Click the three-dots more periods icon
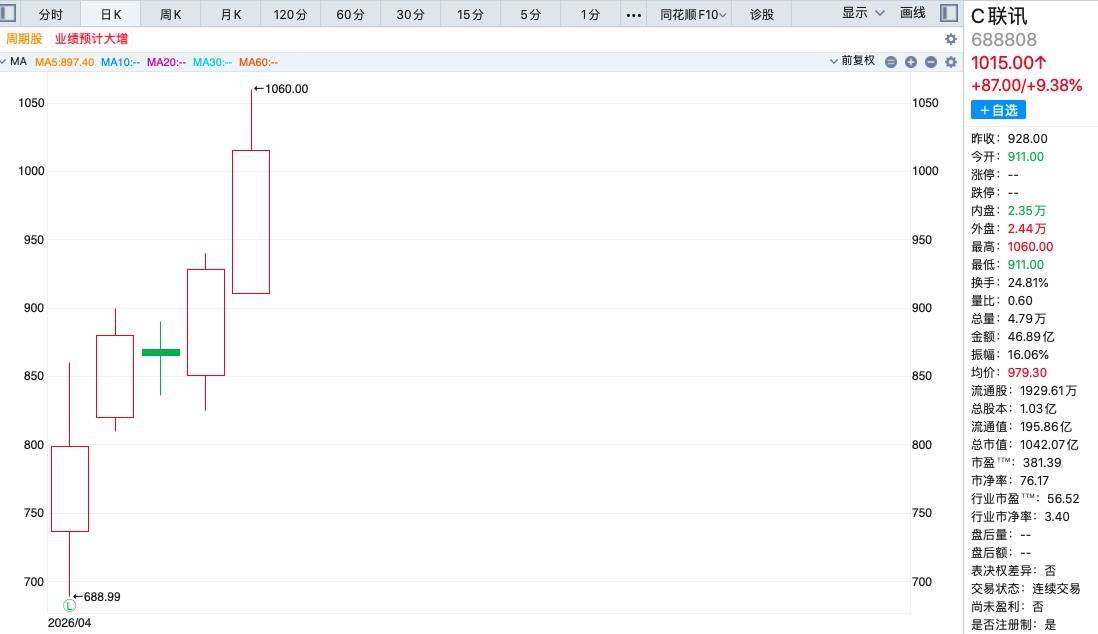The height and width of the screenshot is (634, 1098). click(634, 15)
